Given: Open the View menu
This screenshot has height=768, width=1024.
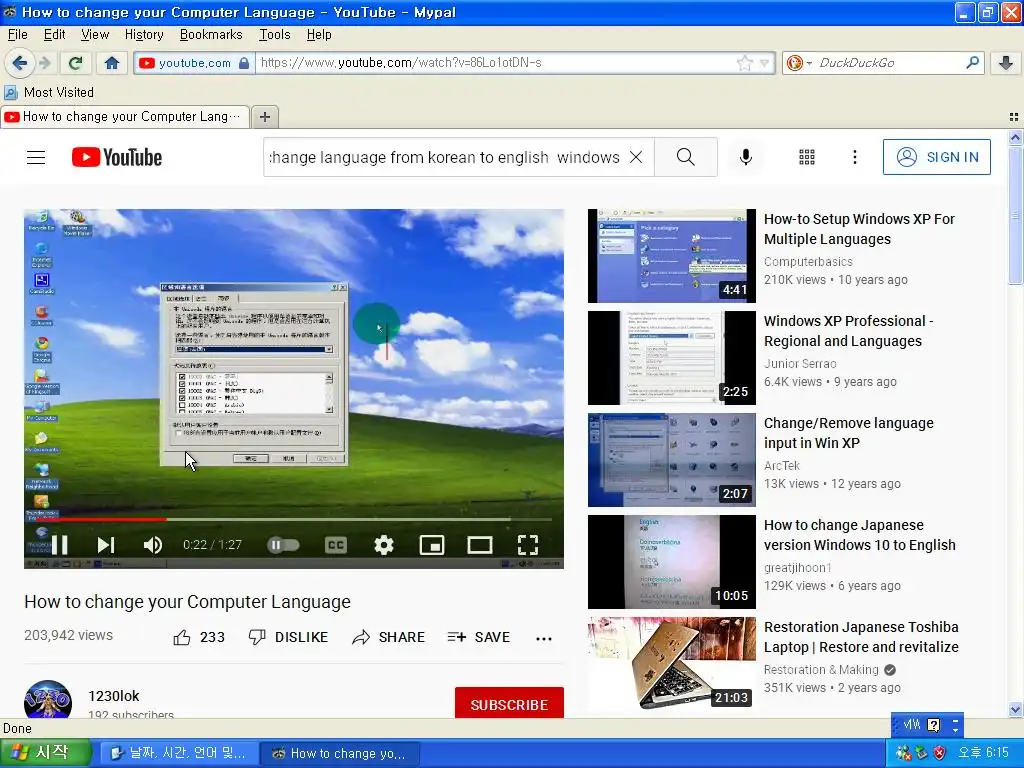Looking at the screenshot, I should tap(95, 35).
